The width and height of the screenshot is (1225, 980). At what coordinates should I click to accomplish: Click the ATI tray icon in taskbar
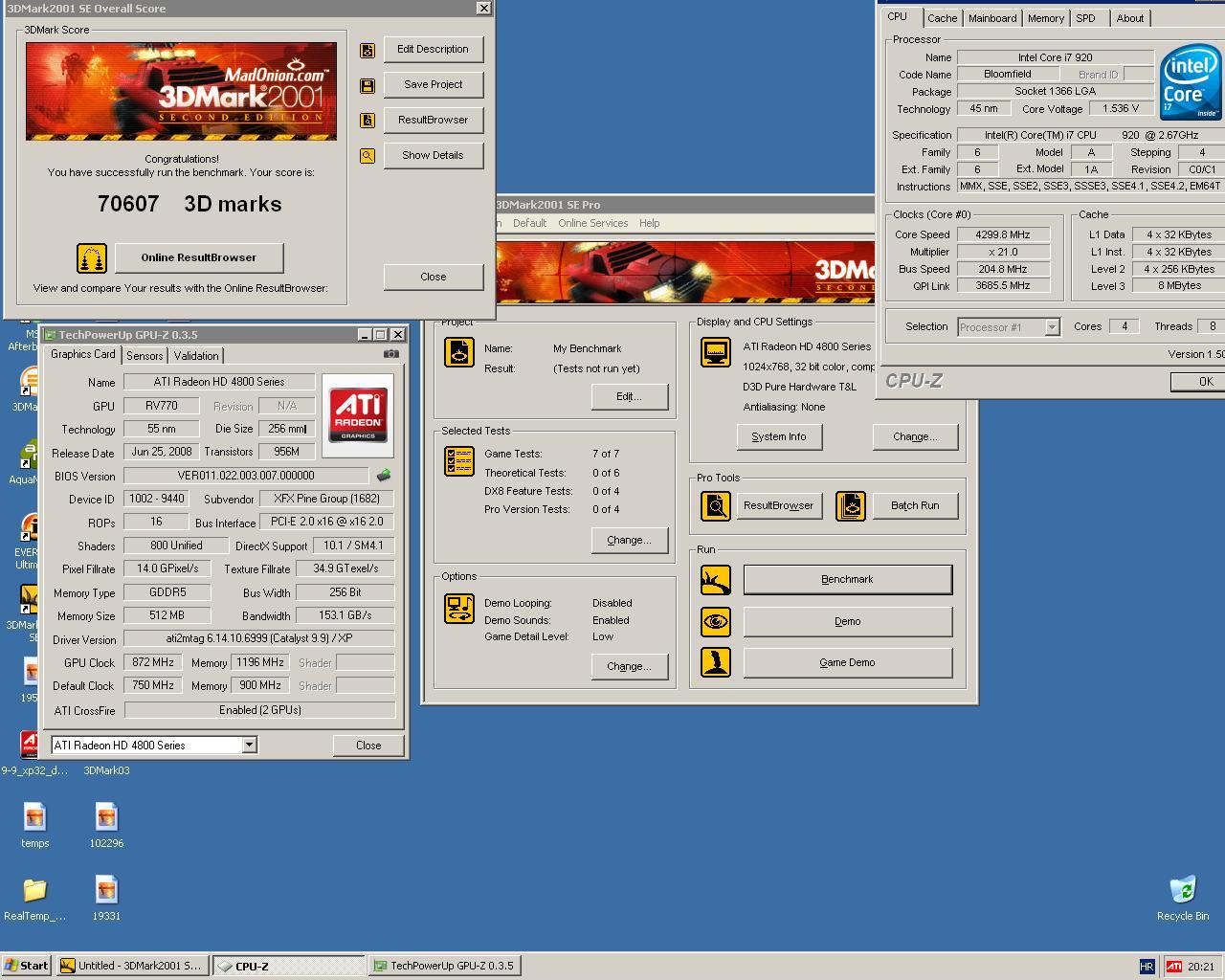[1173, 967]
